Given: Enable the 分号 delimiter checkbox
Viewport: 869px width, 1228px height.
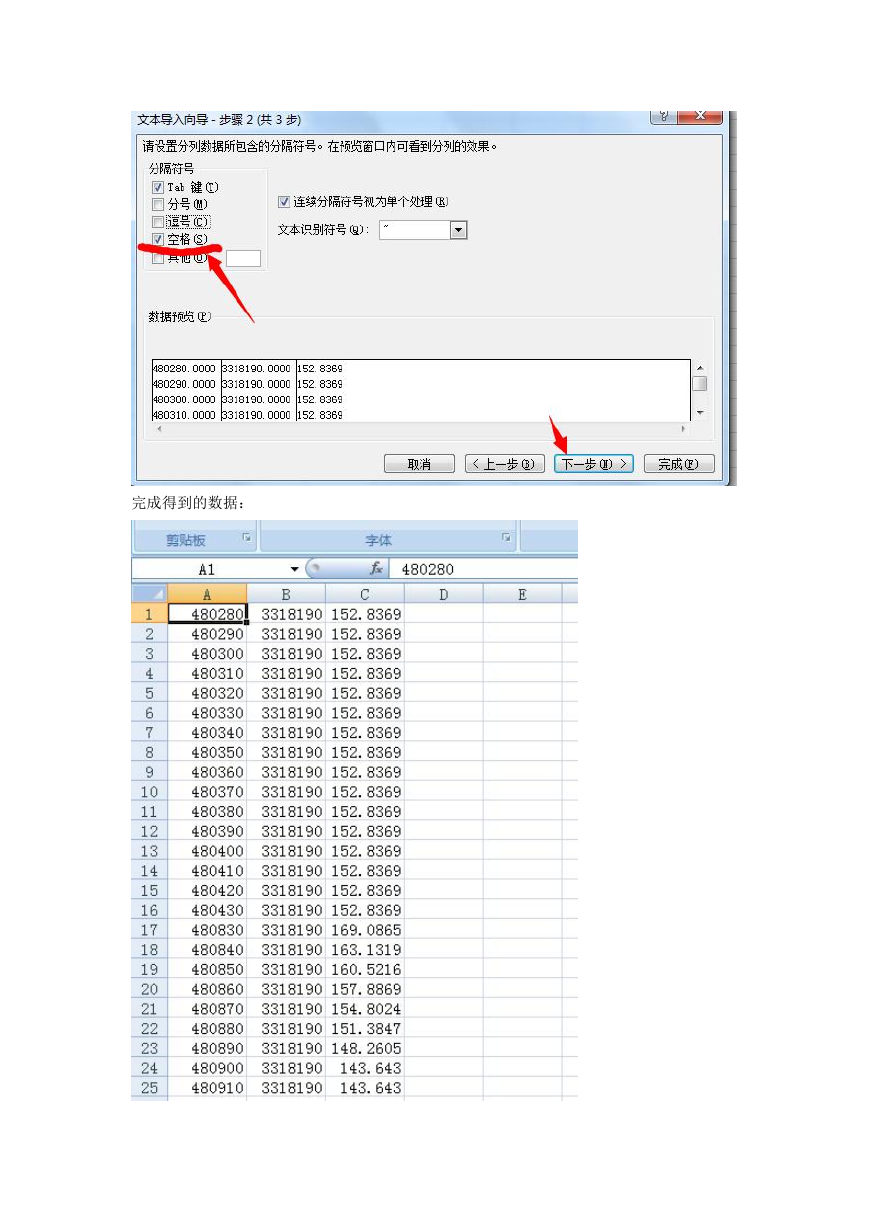Looking at the screenshot, I should click(157, 204).
